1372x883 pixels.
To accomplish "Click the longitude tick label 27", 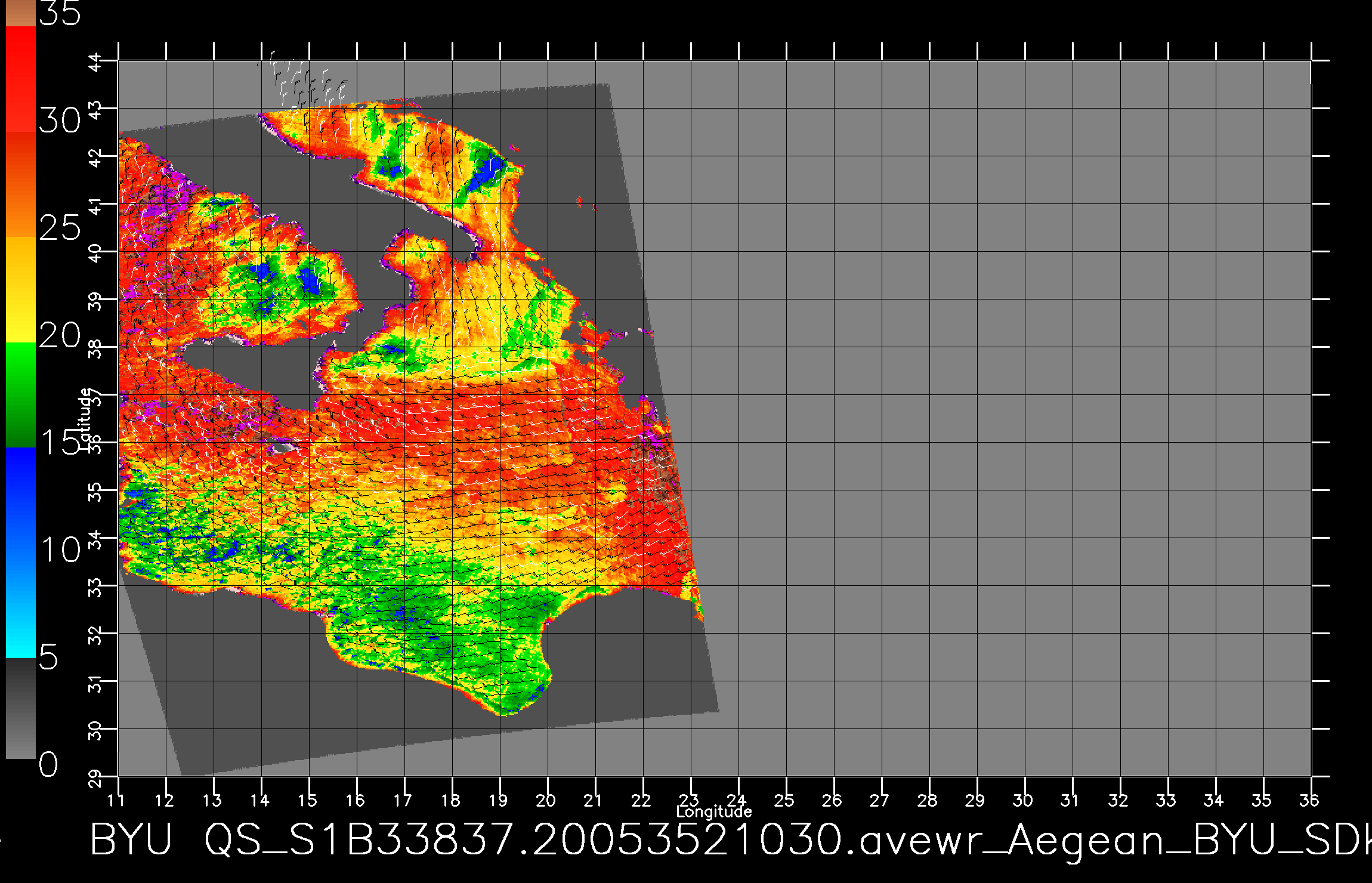I will tap(880, 800).
